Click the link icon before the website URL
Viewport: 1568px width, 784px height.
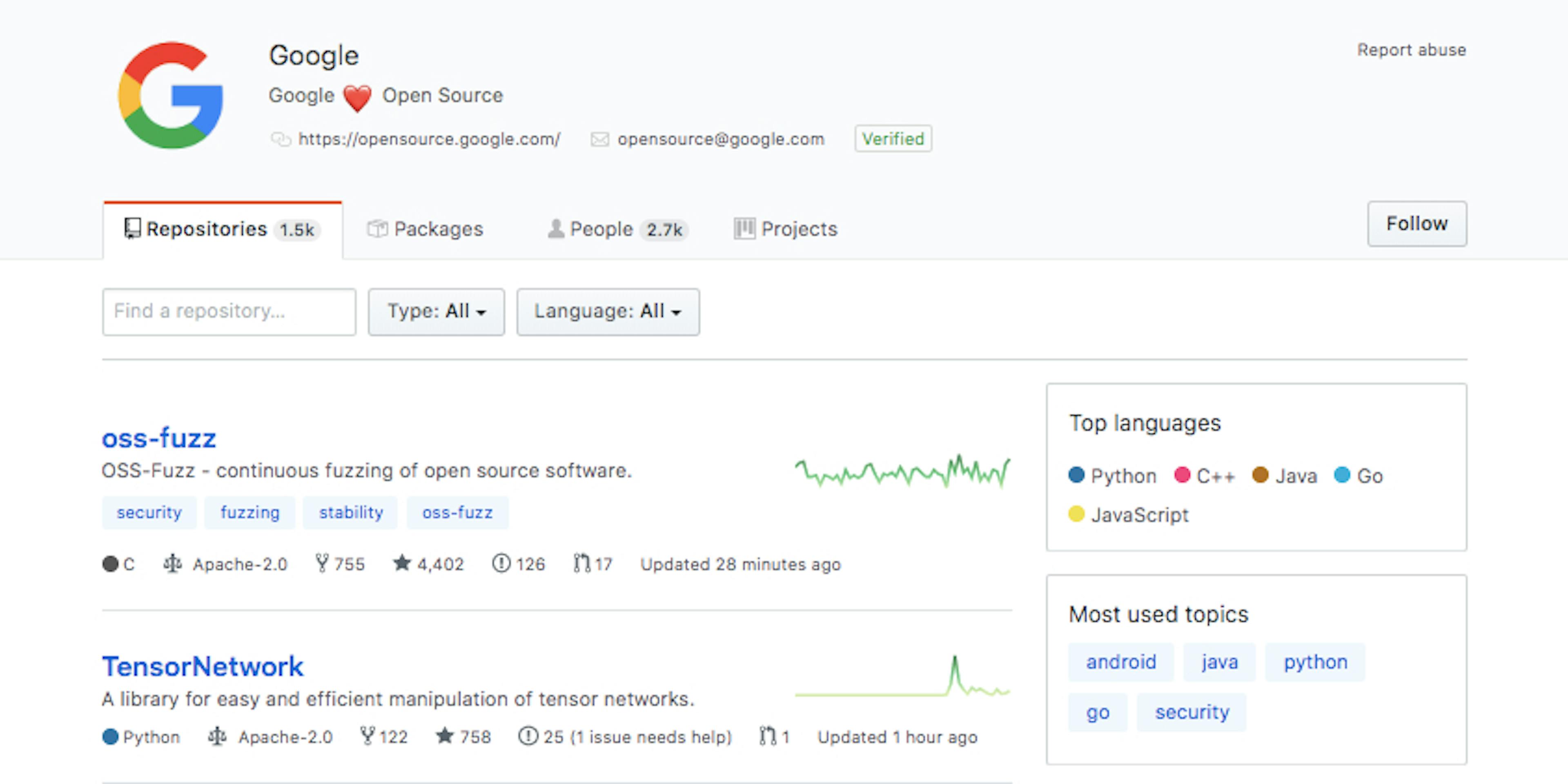[281, 139]
